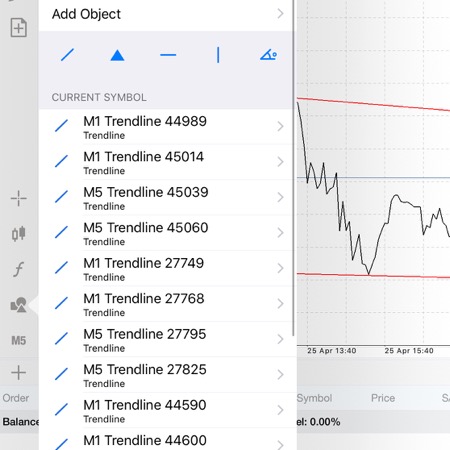Select the trend-by-angle tool
This screenshot has height=450, width=450.
coord(268,55)
